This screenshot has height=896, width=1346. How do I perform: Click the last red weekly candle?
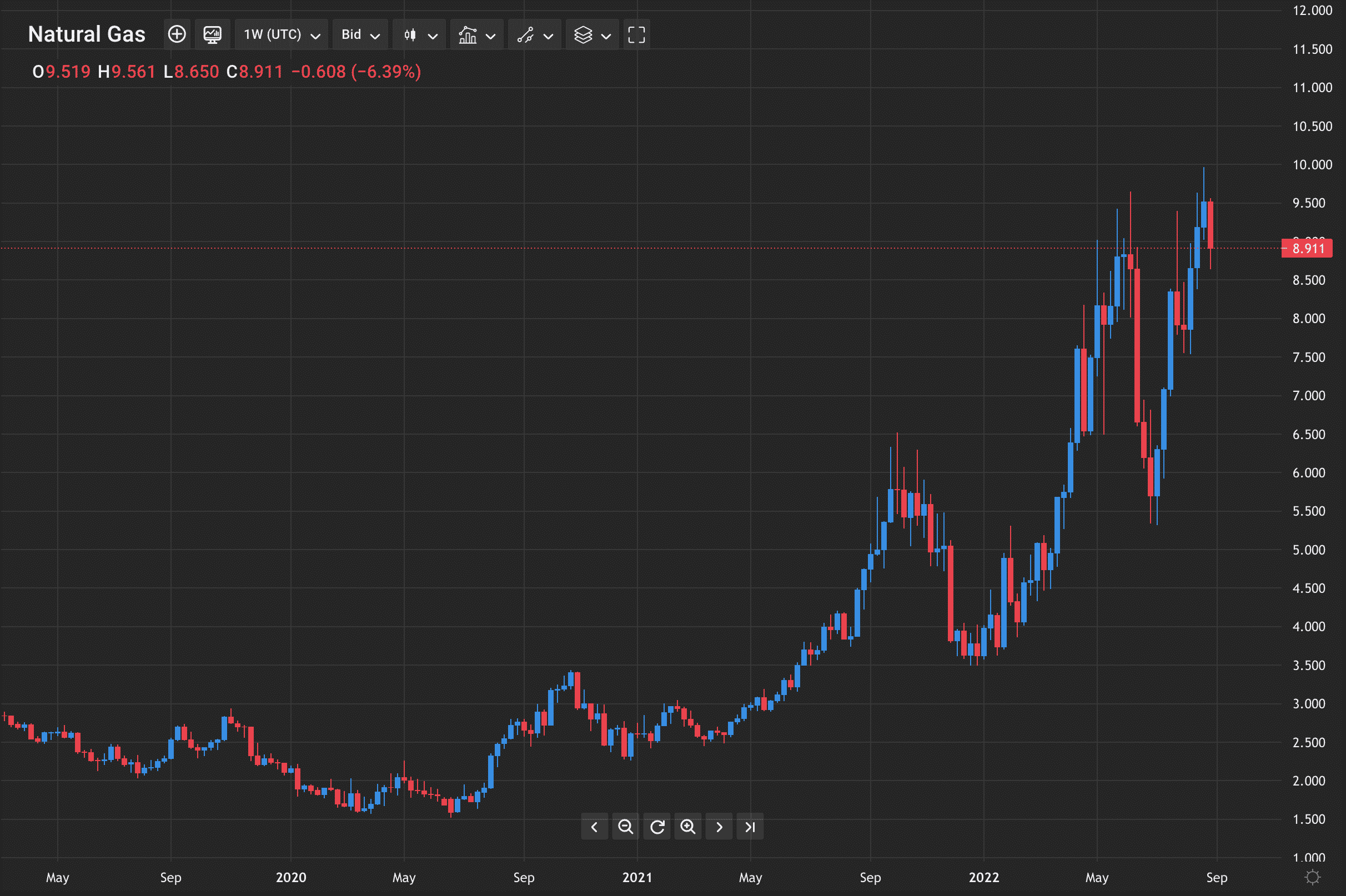click(x=1211, y=225)
